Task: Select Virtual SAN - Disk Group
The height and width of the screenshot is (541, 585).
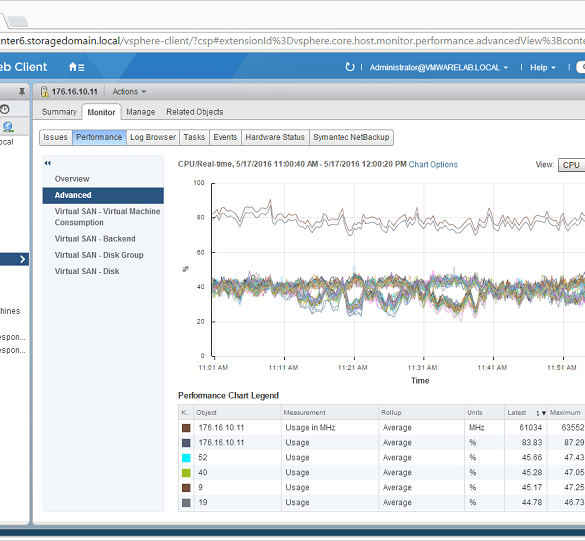Action: pos(99,255)
